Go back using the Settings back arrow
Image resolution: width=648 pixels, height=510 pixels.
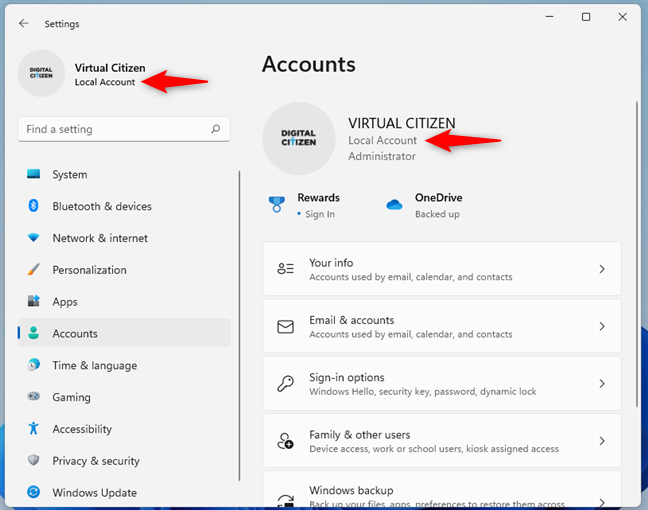pyautogui.click(x=24, y=24)
